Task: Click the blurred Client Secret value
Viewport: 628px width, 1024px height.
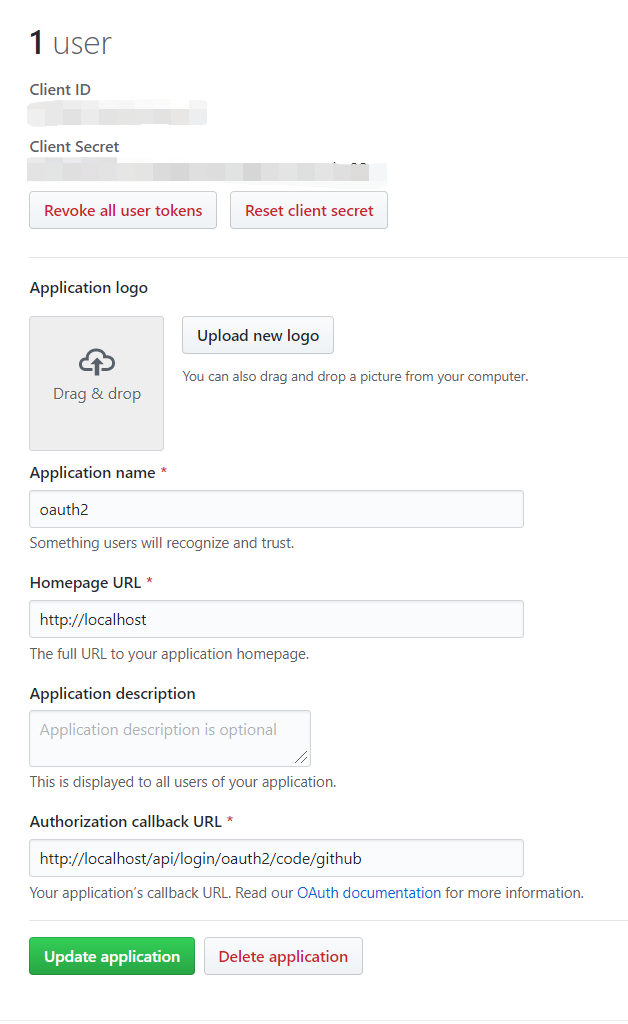Action: 208,170
